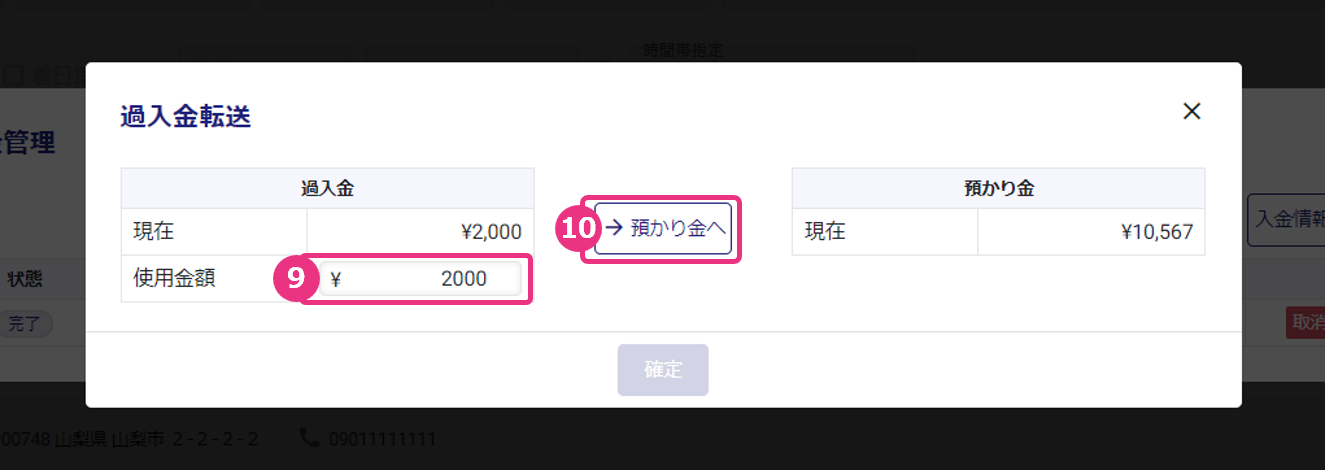This screenshot has height=470, width=1325.
Task: Click the arrow icon on 預かり金へ
Action: point(614,228)
